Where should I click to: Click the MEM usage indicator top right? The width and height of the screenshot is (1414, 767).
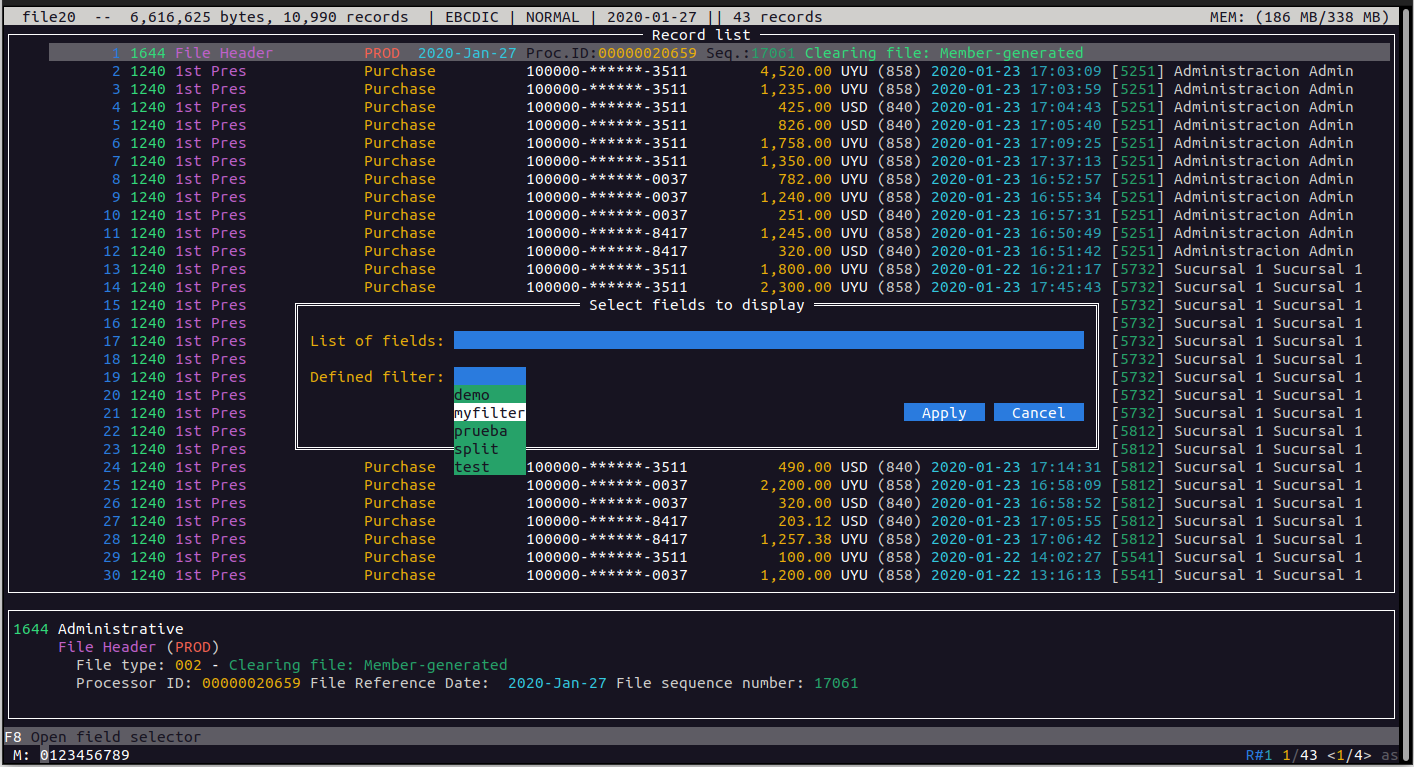click(x=1299, y=17)
